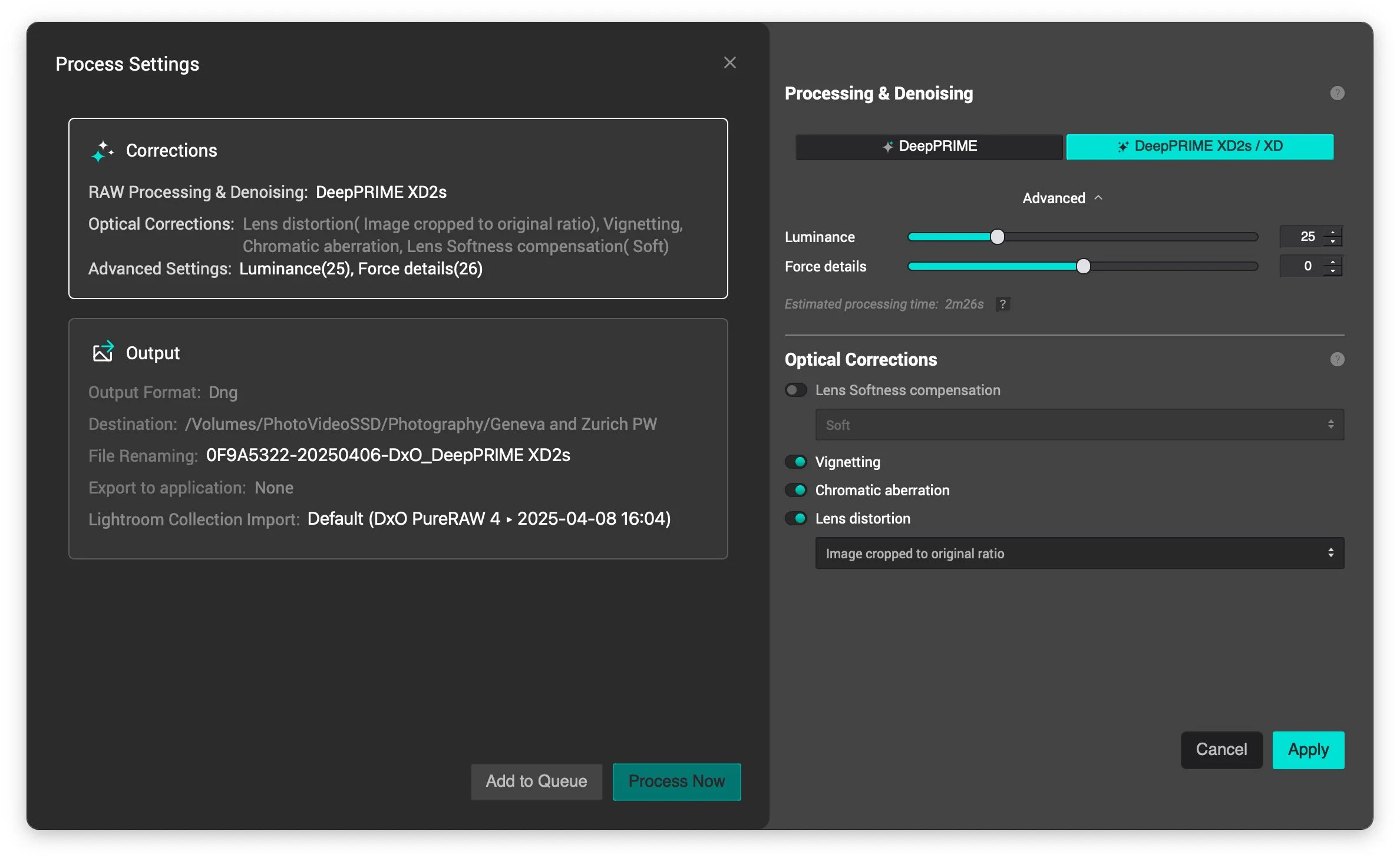The image size is (1400, 861).
Task: Enable Lens Softness compensation toggle
Action: (796, 390)
